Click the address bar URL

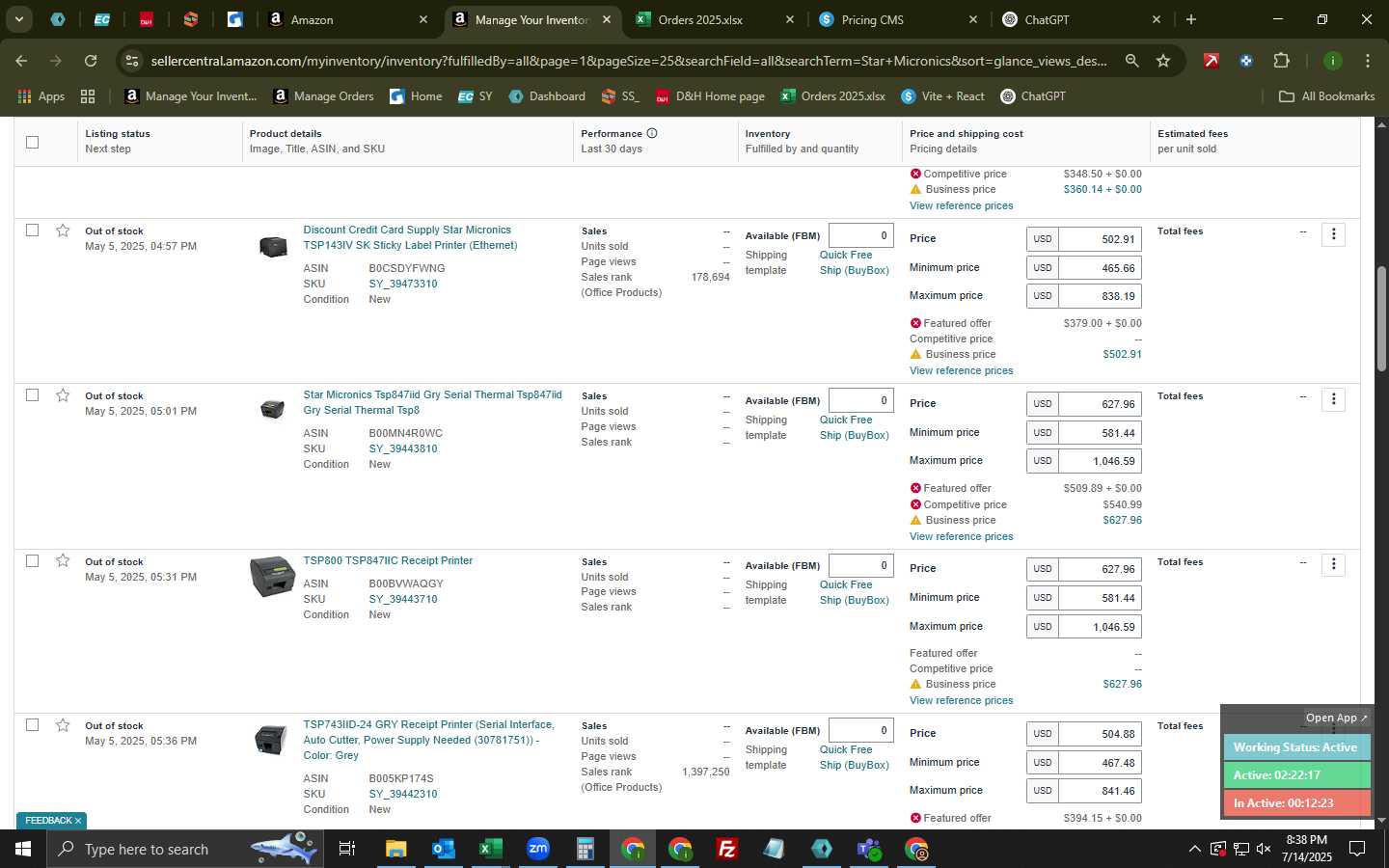[x=628, y=61]
